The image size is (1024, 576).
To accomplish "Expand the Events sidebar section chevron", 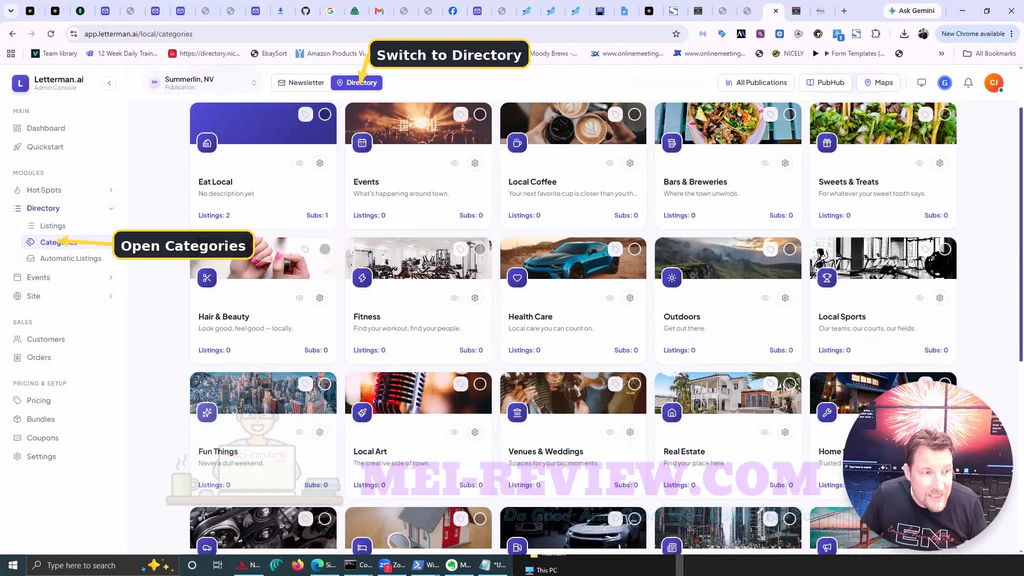I will [x=111, y=278].
